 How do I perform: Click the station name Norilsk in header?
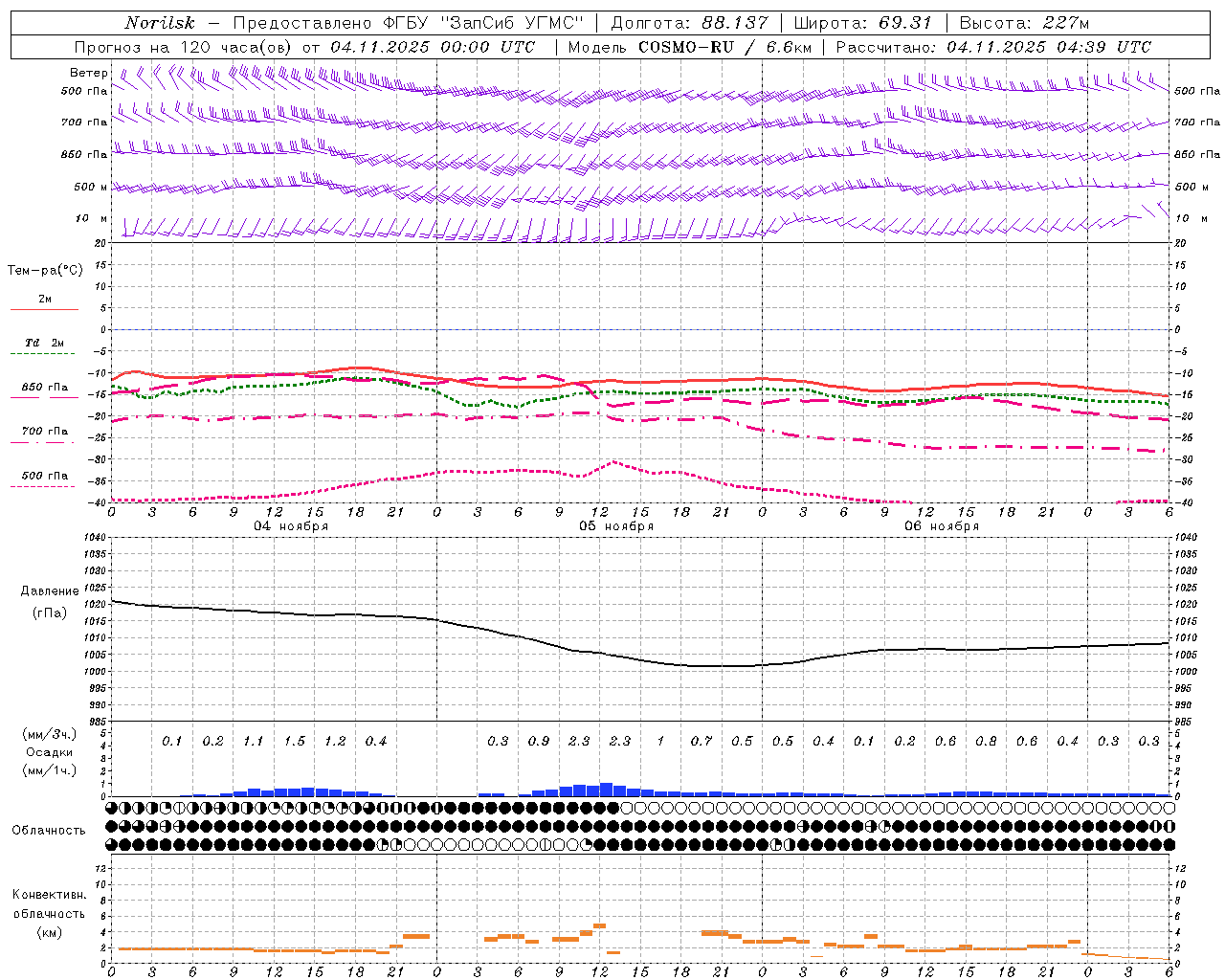(x=159, y=23)
